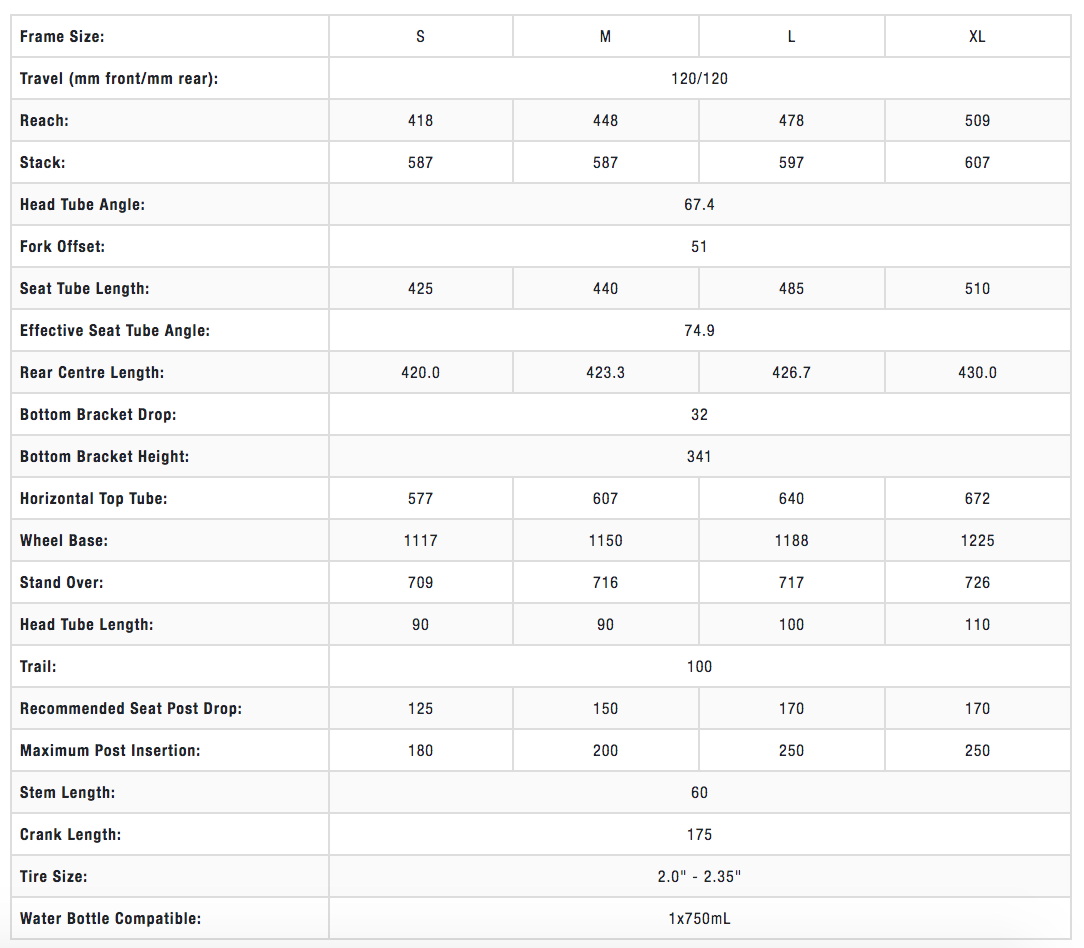Select the Reach value 478 for size L
1084x948 pixels.
click(x=791, y=121)
